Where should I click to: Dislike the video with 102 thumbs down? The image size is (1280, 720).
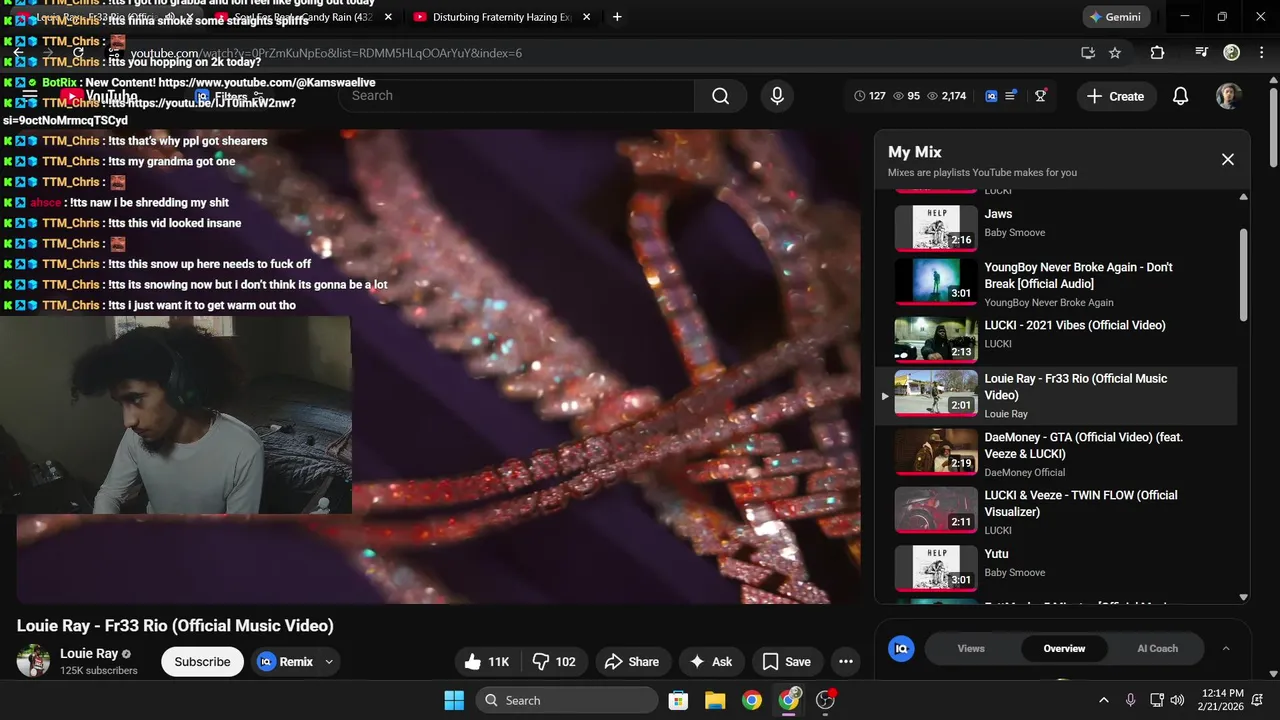click(554, 662)
